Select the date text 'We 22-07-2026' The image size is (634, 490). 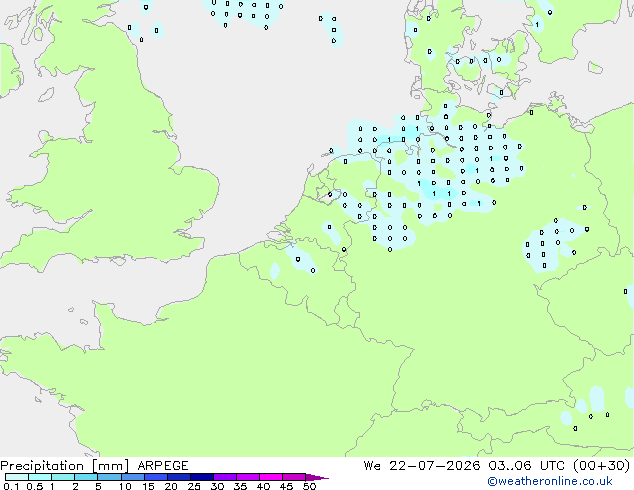[422, 466]
